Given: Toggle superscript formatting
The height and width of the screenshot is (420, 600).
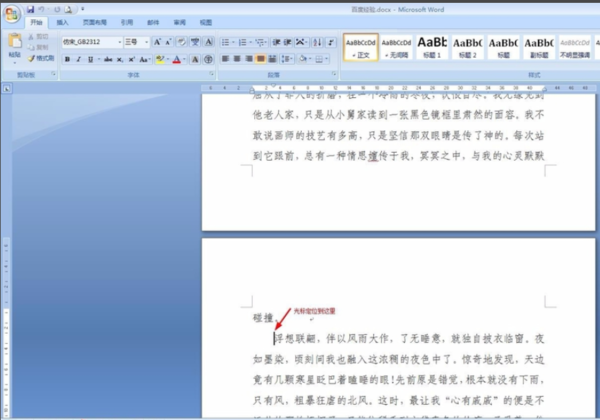Looking at the screenshot, I should 131,59.
